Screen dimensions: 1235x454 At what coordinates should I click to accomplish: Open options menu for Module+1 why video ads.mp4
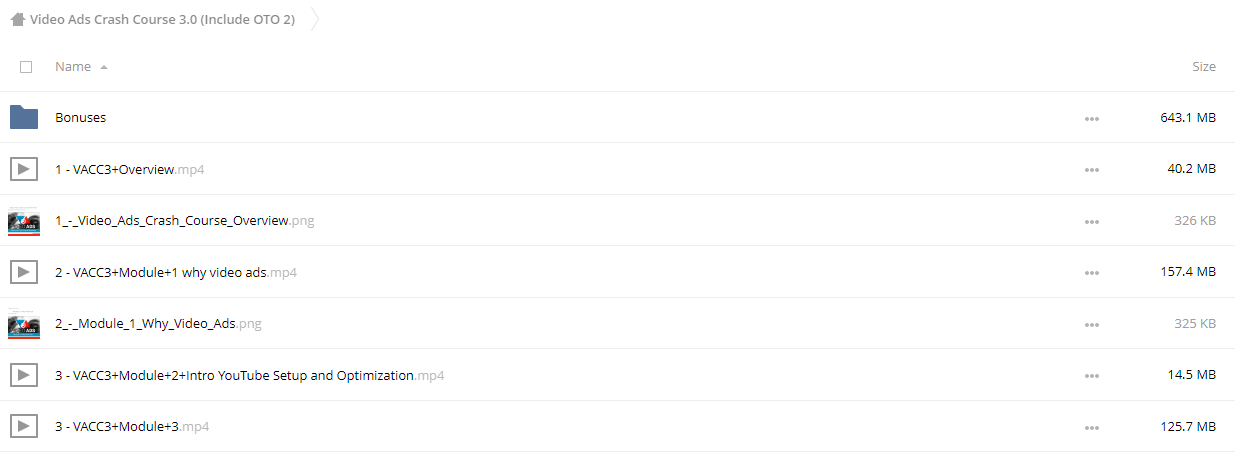(x=1091, y=273)
